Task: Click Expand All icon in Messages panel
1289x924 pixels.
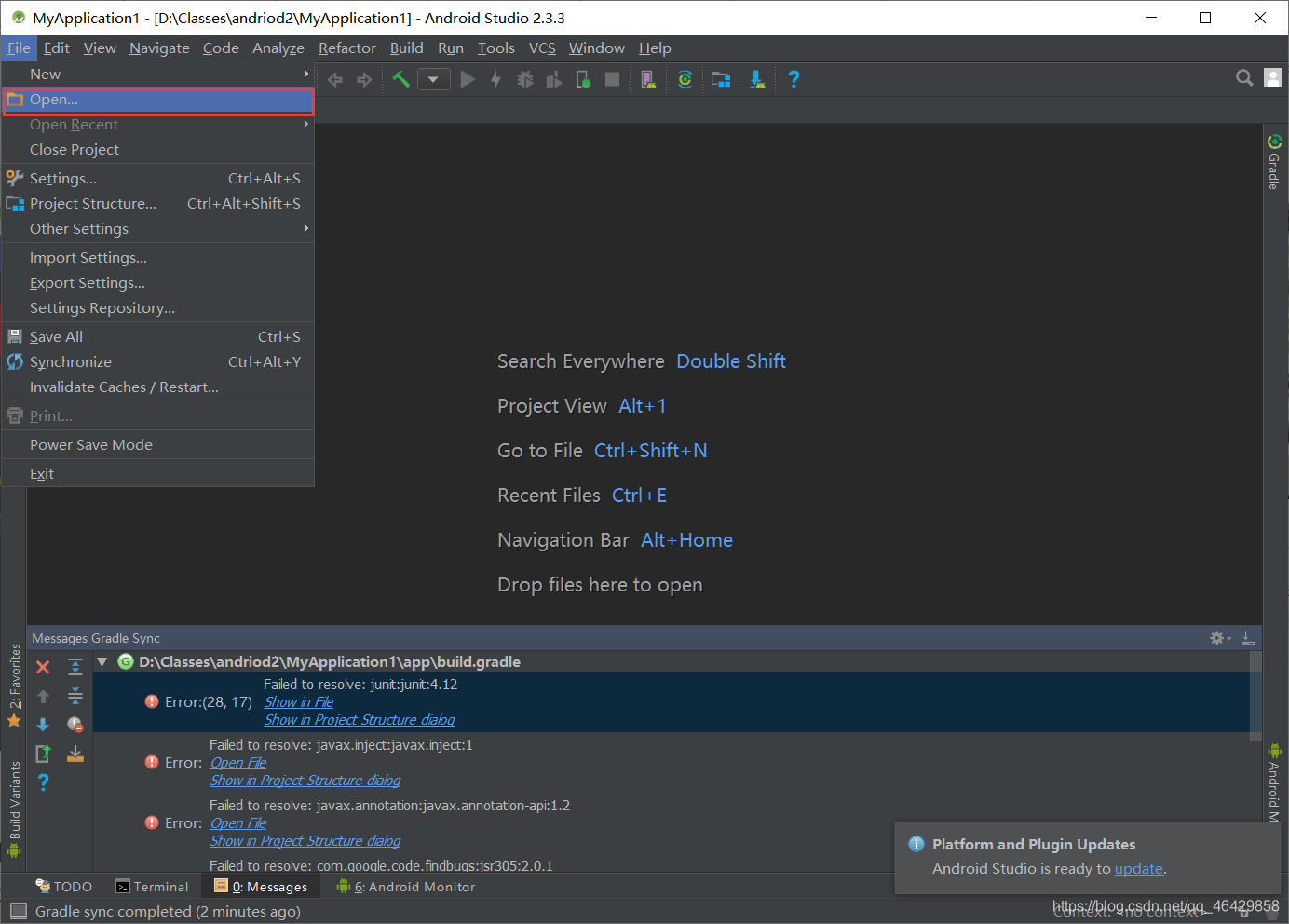Action: (75, 667)
